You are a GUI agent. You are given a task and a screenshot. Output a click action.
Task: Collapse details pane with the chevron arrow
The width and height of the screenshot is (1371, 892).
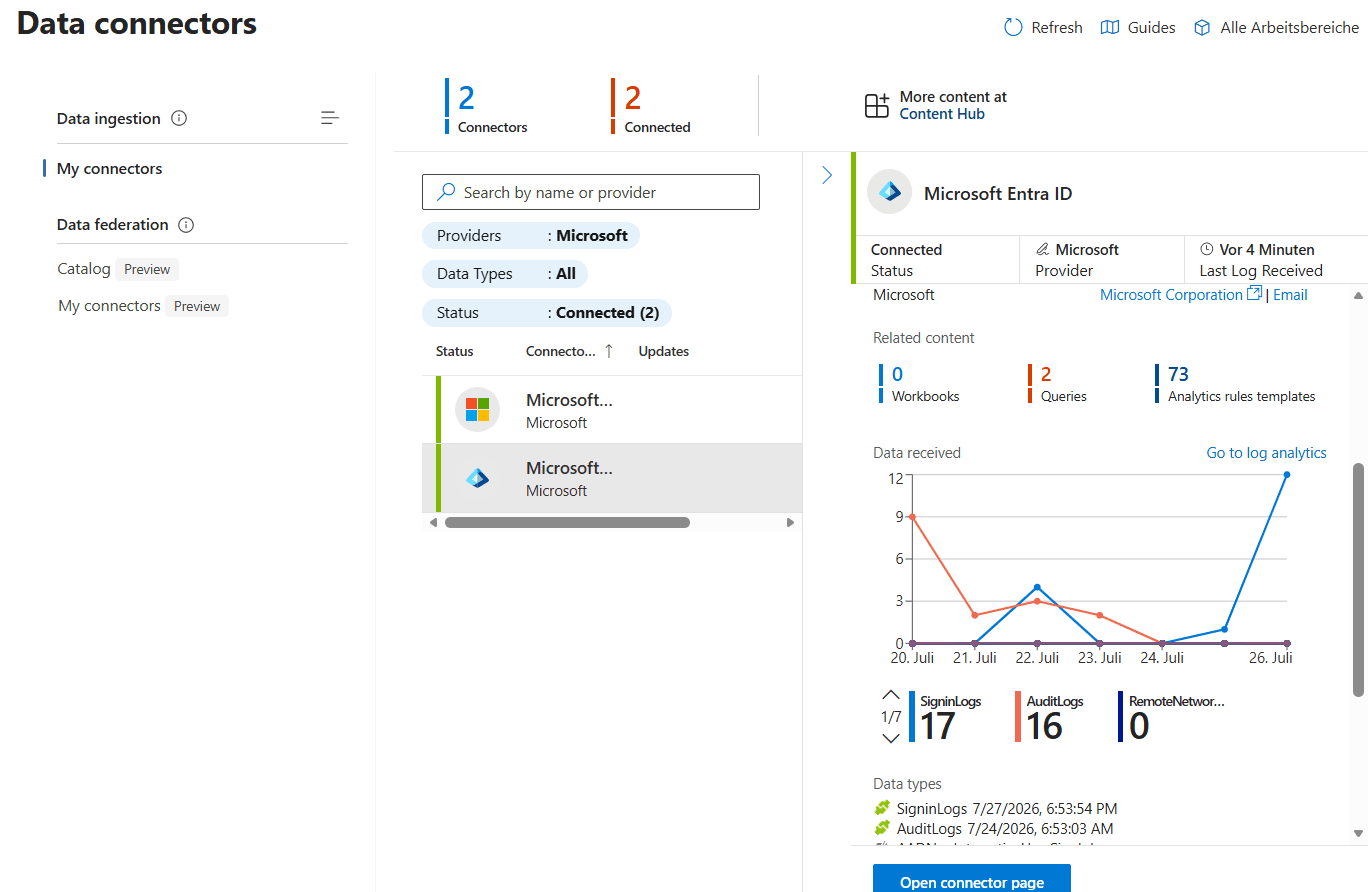827,175
